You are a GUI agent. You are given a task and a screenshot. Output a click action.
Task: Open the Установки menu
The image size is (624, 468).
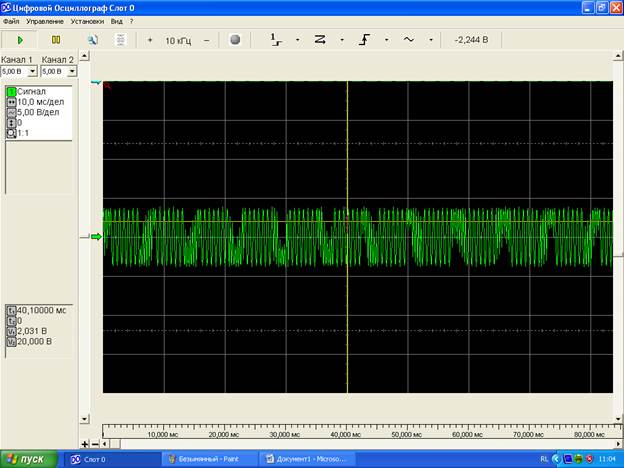pos(88,21)
